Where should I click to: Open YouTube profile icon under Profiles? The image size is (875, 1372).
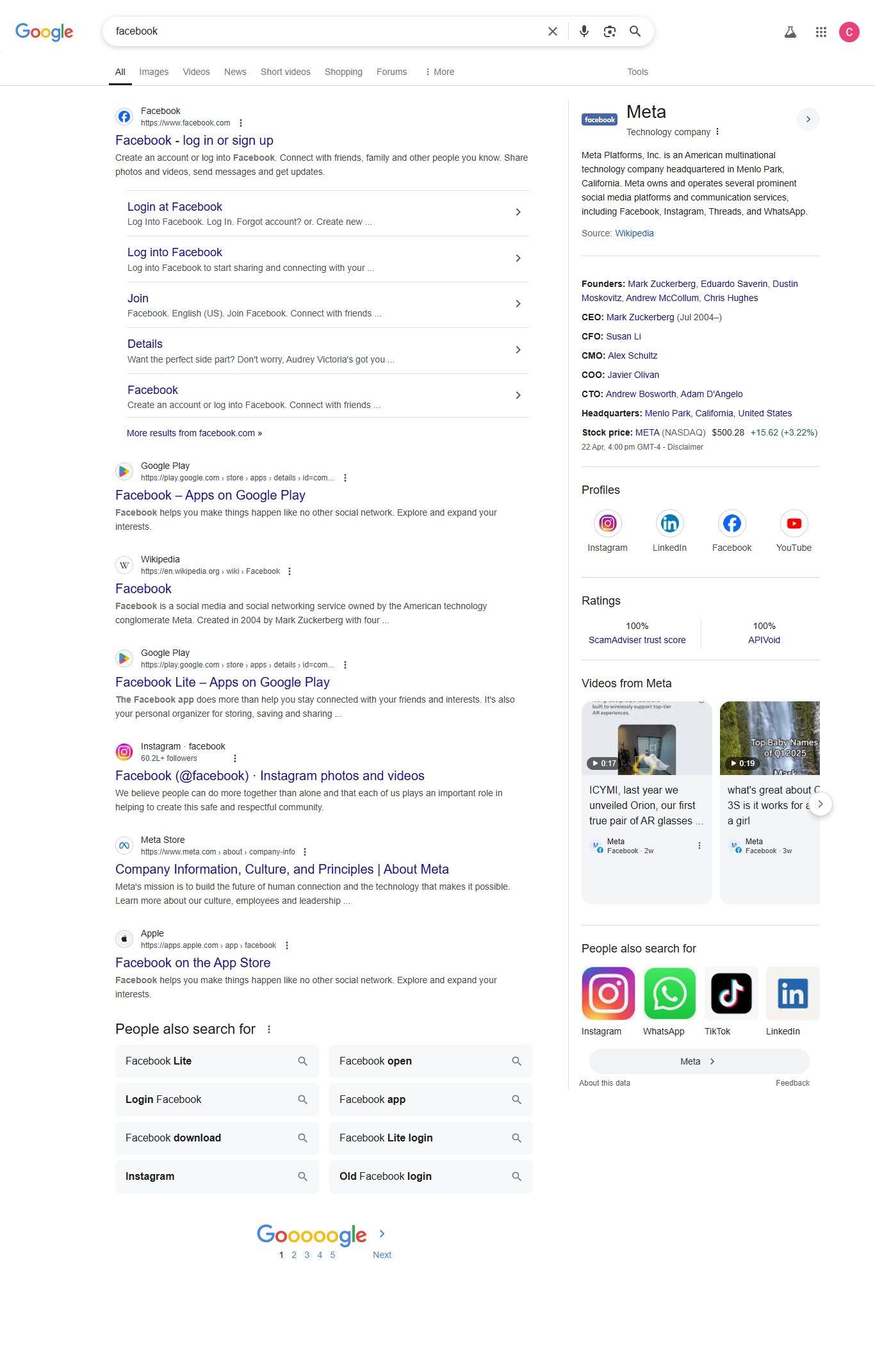[794, 524]
